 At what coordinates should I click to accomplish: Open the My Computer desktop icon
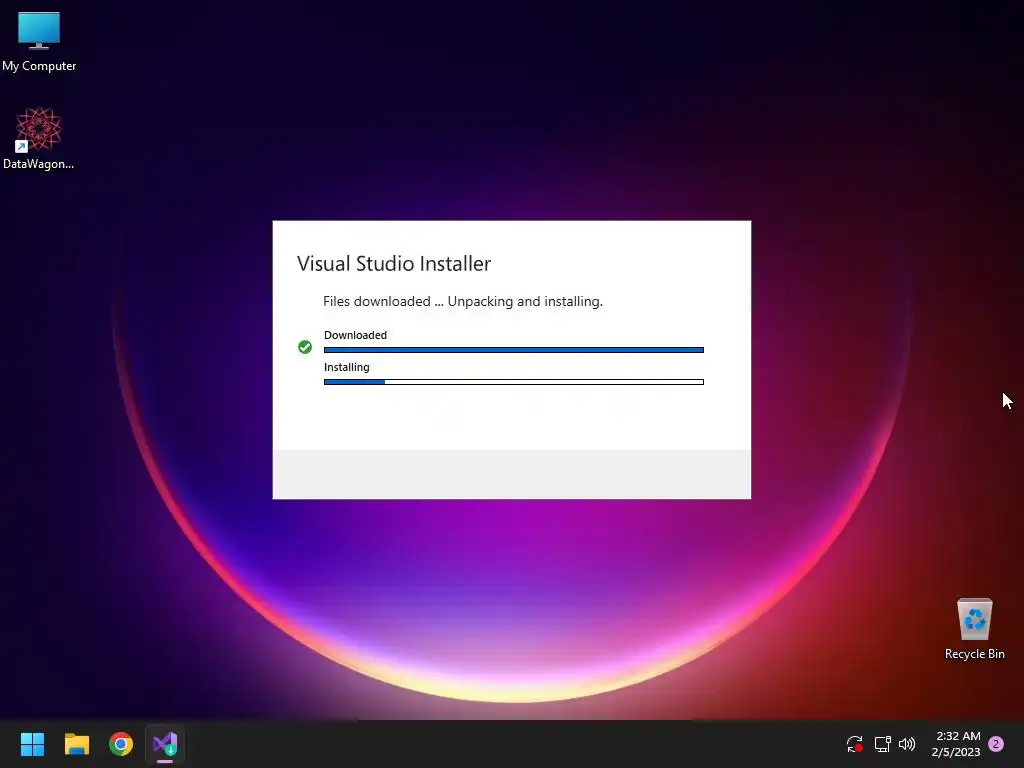[39, 41]
